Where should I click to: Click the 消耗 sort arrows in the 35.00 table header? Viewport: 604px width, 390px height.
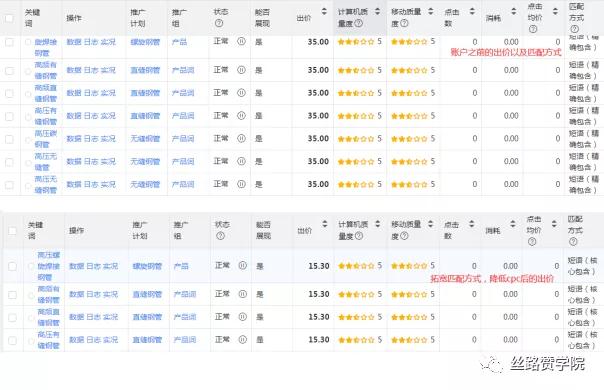513,12
